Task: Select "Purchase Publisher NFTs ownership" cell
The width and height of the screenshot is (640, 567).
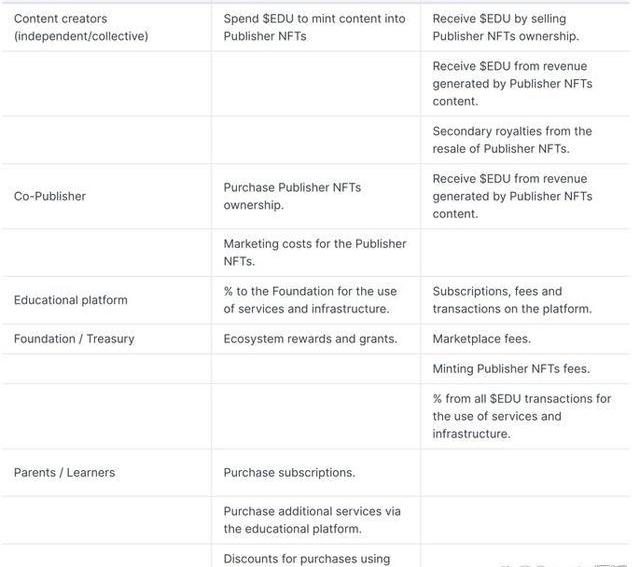Action: [x=292, y=196]
